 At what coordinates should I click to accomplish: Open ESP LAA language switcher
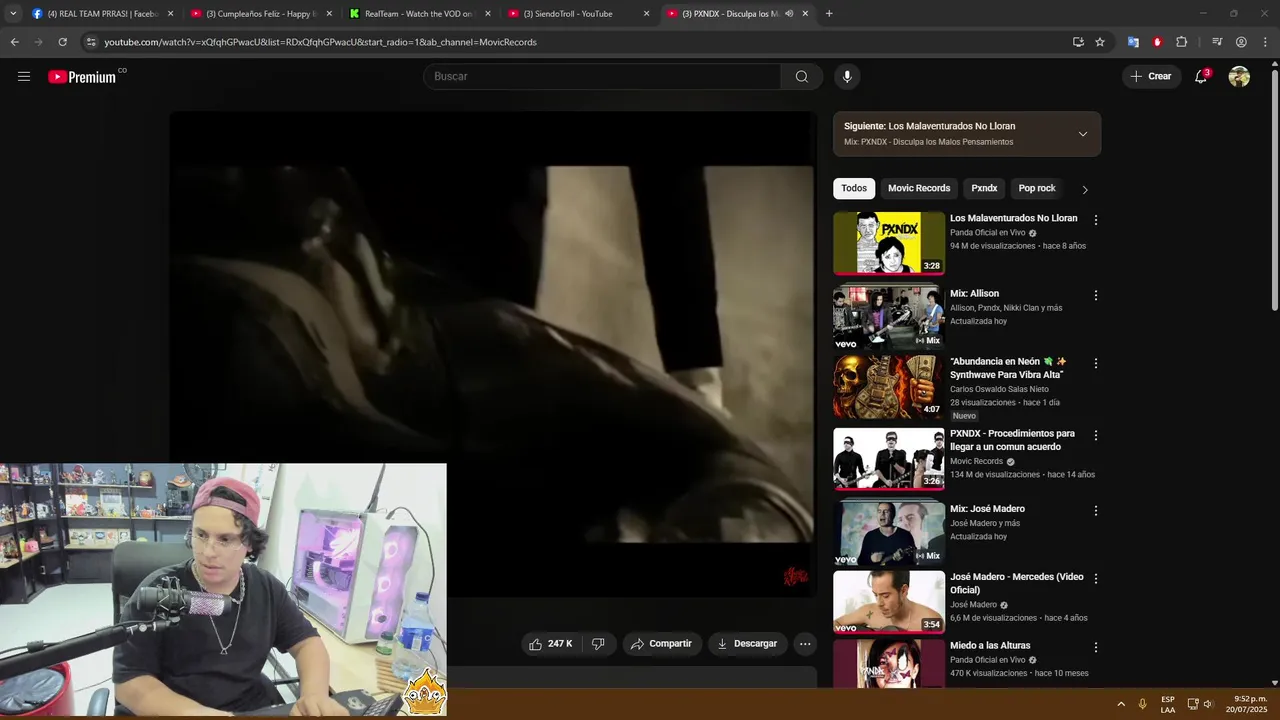1168,704
